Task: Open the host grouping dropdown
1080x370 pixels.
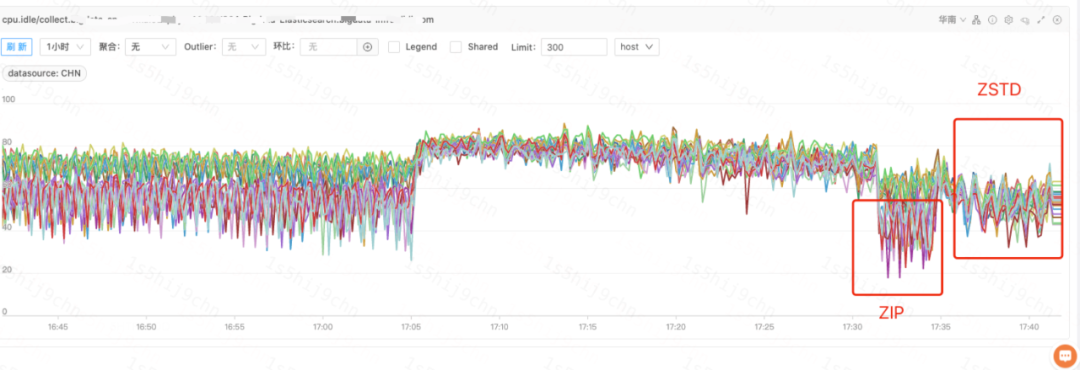Action: [x=636, y=47]
